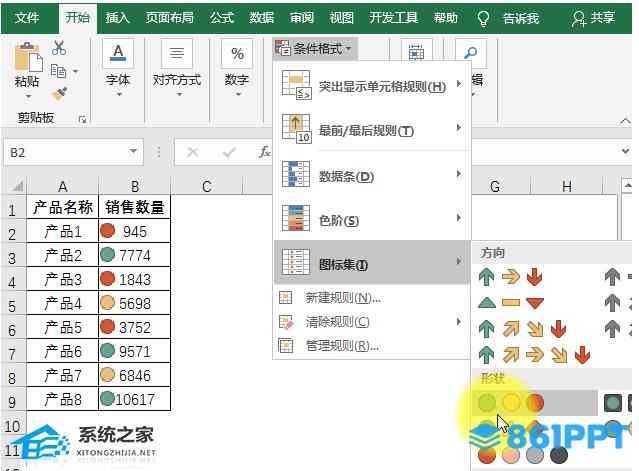Image resolution: width=639 pixels, height=471 pixels.
Task: Switch to the 审阅 tab
Action: click(302, 18)
